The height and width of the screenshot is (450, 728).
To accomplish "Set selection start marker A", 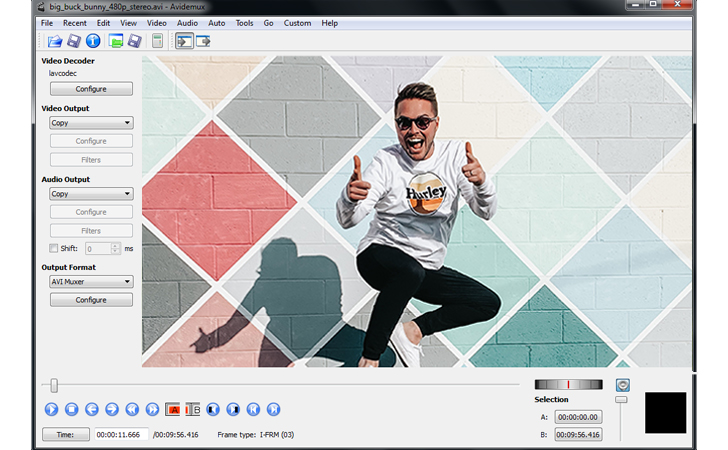I will (172, 409).
